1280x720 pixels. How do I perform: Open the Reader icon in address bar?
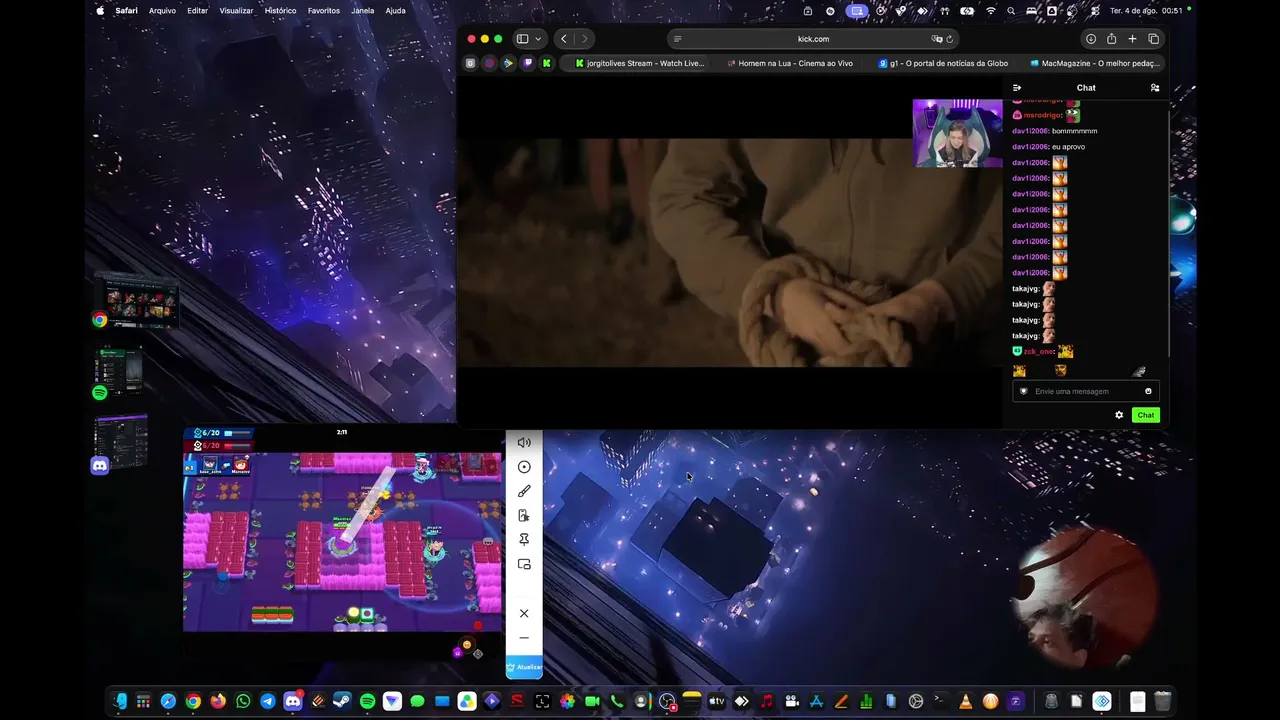coord(678,39)
